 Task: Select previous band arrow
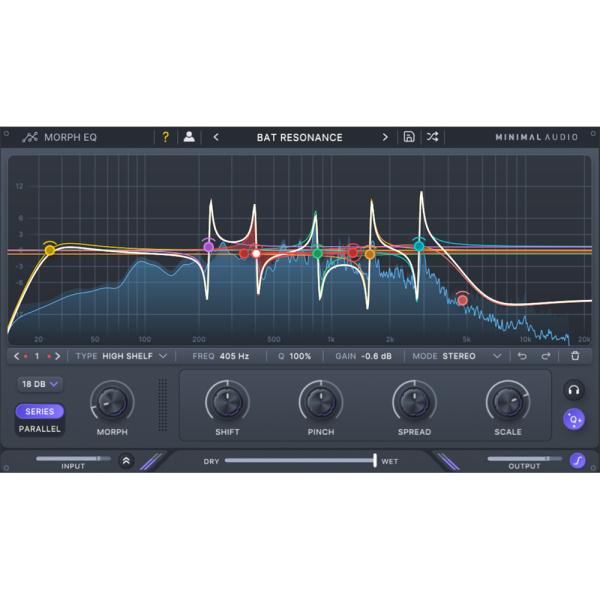point(16,356)
